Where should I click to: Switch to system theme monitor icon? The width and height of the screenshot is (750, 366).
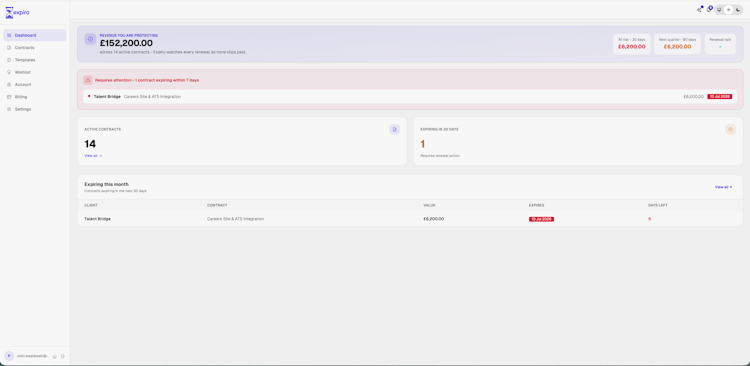[719, 10]
